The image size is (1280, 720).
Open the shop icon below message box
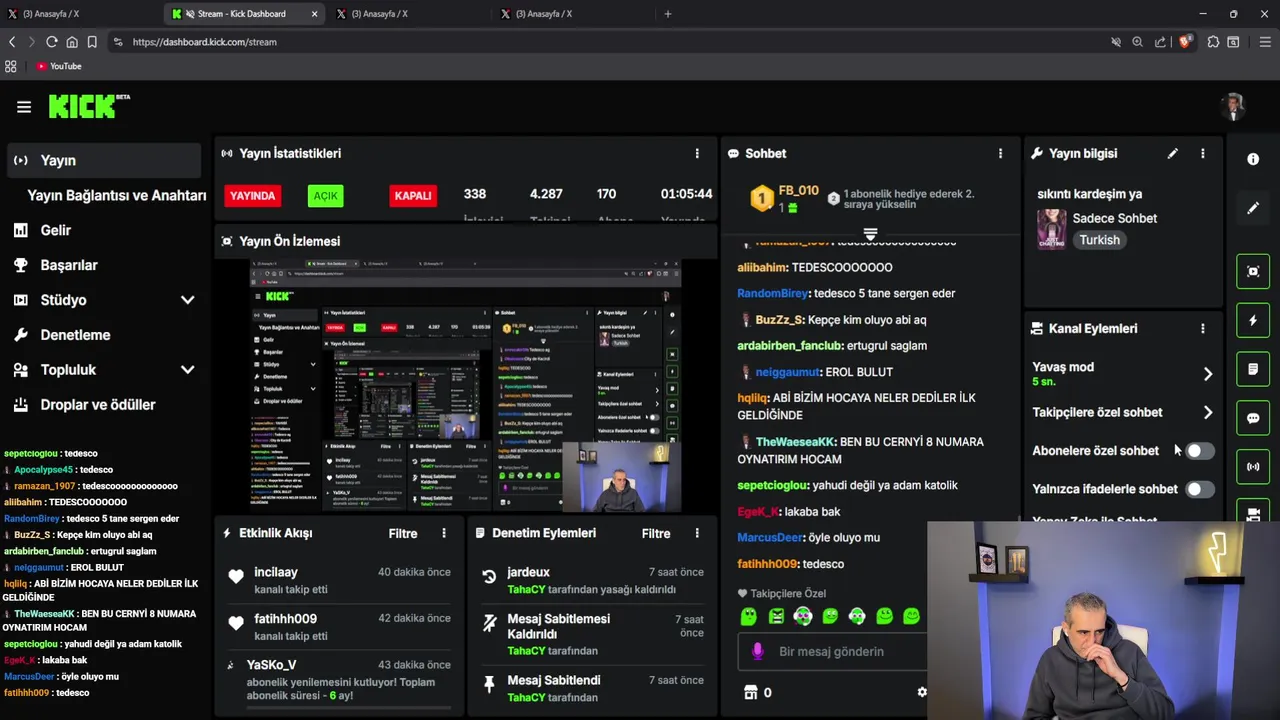click(751, 692)
